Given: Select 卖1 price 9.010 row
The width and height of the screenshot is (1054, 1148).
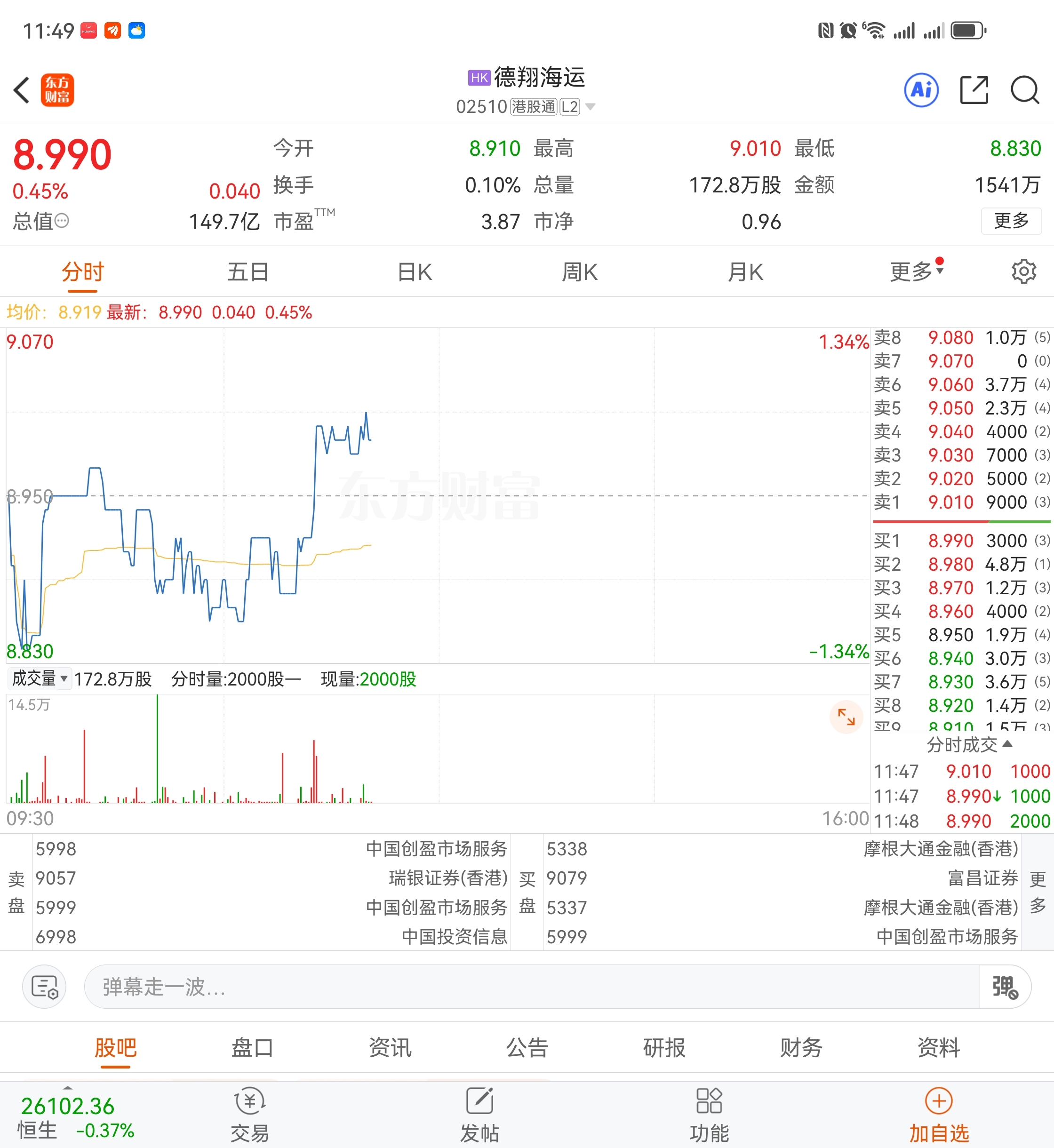Looking at the screenshot, I should 962,502.
